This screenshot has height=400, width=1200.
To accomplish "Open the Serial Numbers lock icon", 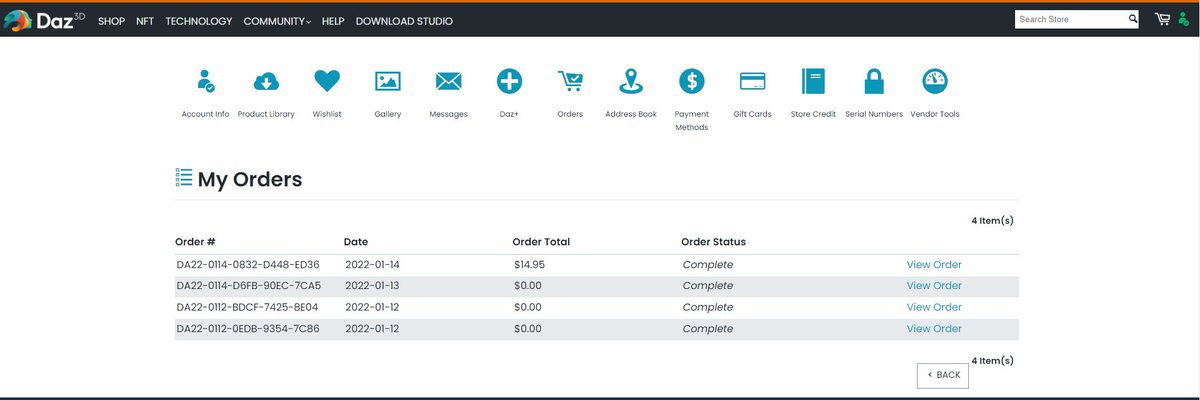I will pyautogui.click(x=874, y=81).
